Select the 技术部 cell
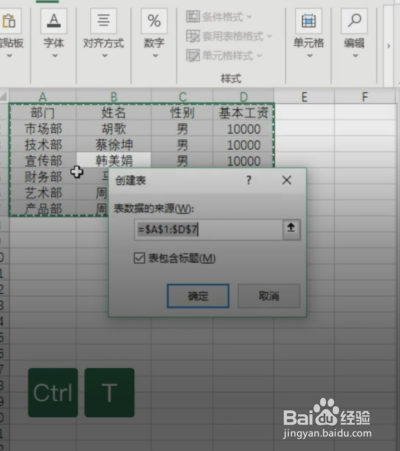The height and width of the screenshot is (451, 400). pyautogui.click(x=43, y=145)
